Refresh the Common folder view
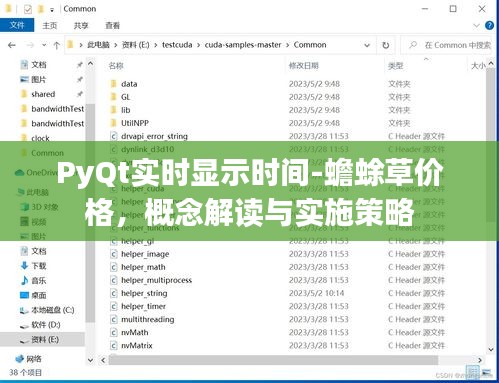Viewport: 499px width, 383px height. pos(386,45)
